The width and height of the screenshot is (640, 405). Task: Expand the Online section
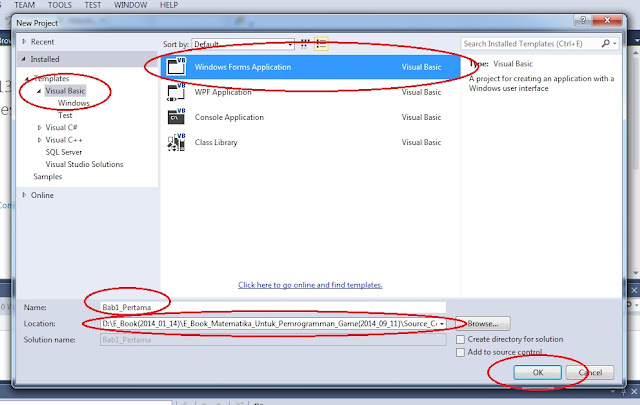(x=24, y=195)
